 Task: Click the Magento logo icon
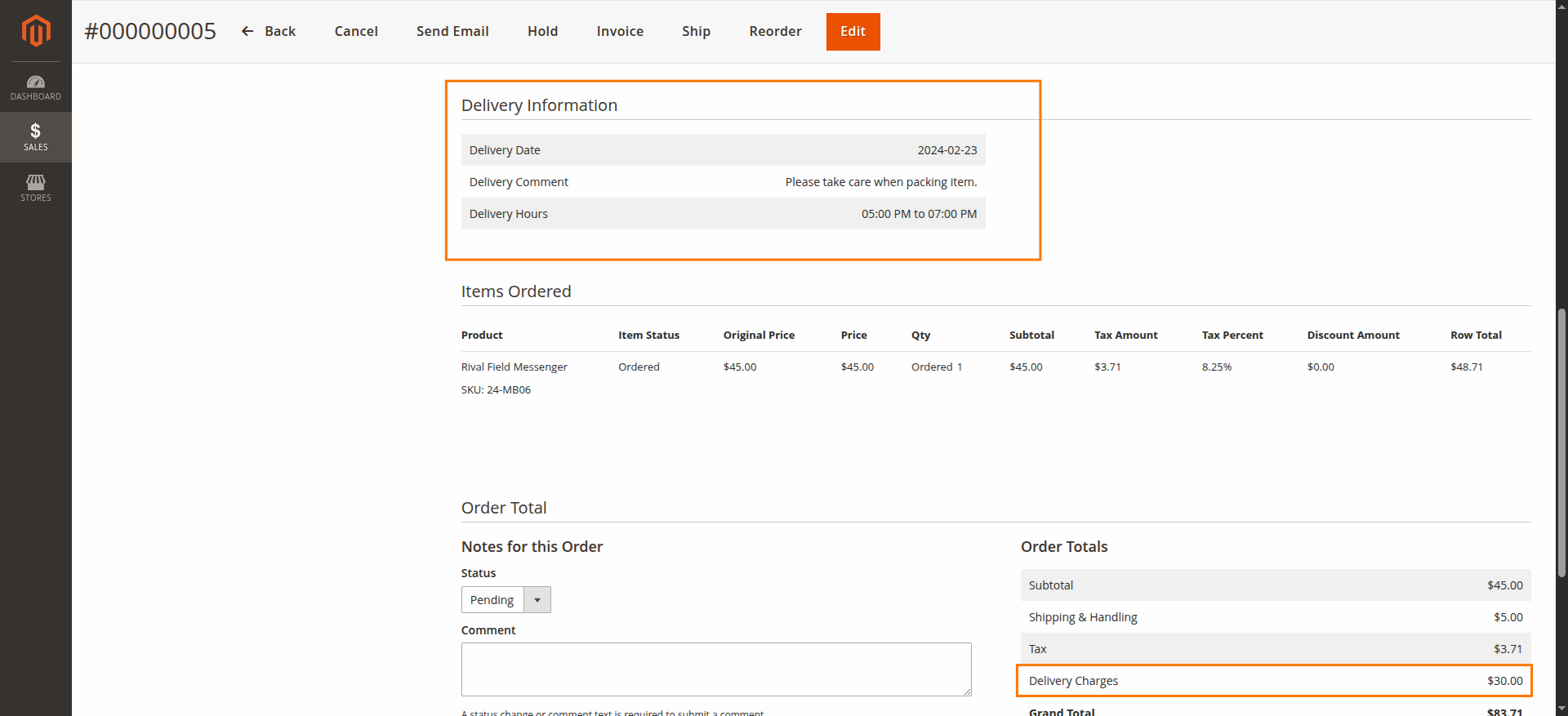coord(36,31)
